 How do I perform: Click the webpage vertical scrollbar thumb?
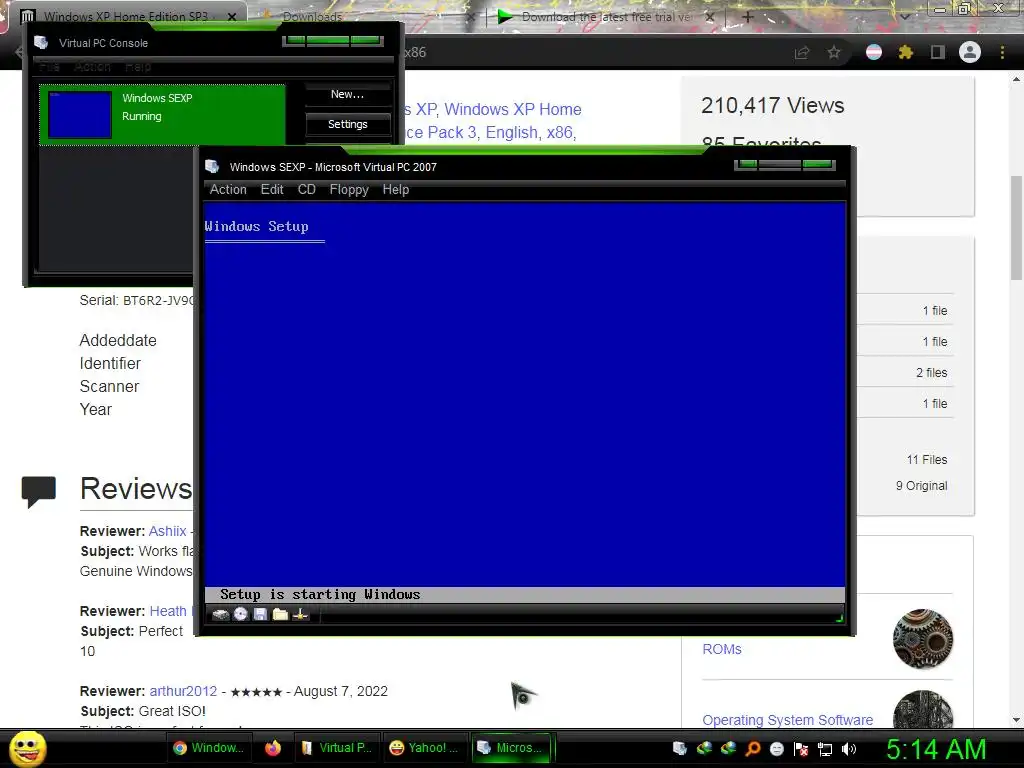1016,229
